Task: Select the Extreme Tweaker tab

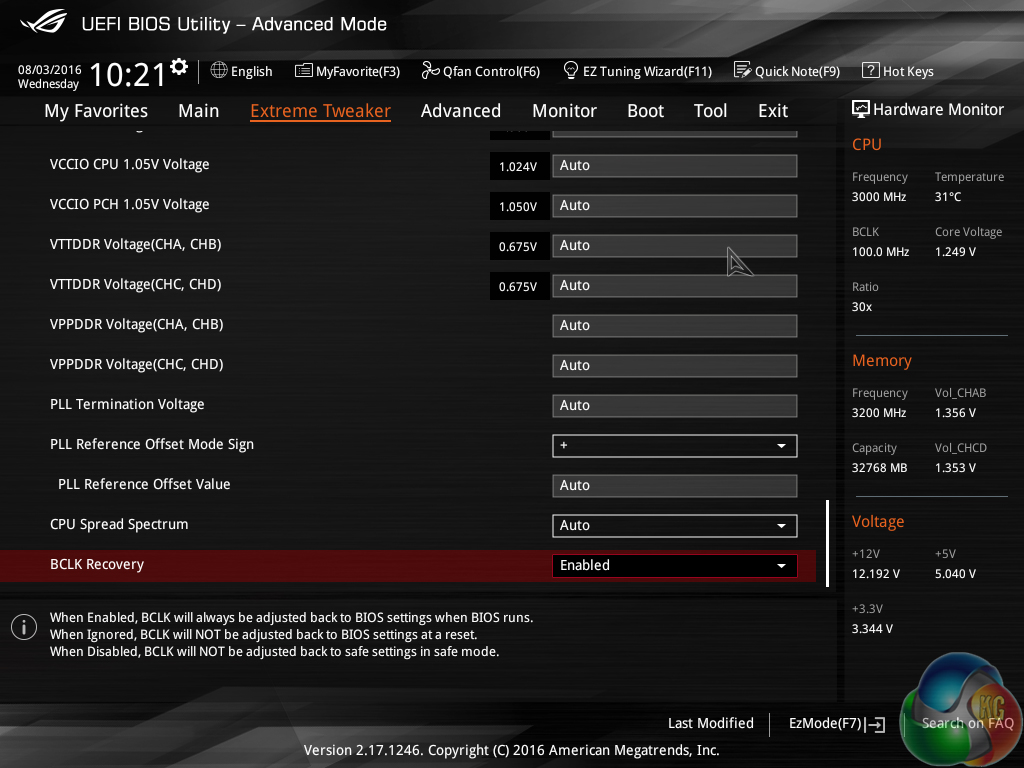Action: (320, 111)
